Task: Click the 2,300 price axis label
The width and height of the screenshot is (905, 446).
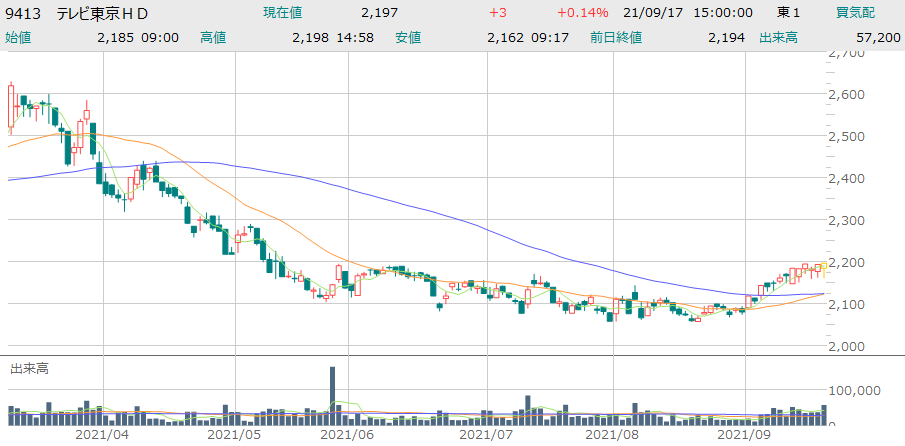Action: point(848,219)
